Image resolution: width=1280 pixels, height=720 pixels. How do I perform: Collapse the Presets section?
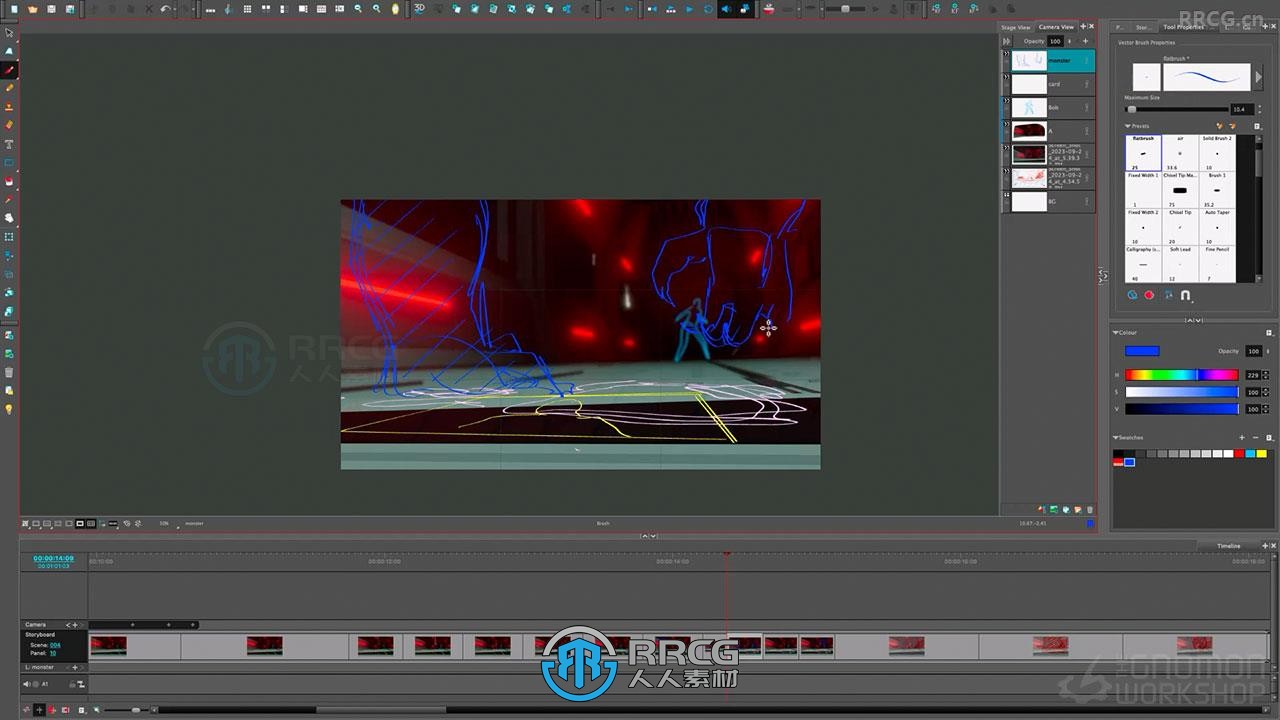coord(1128,127)
